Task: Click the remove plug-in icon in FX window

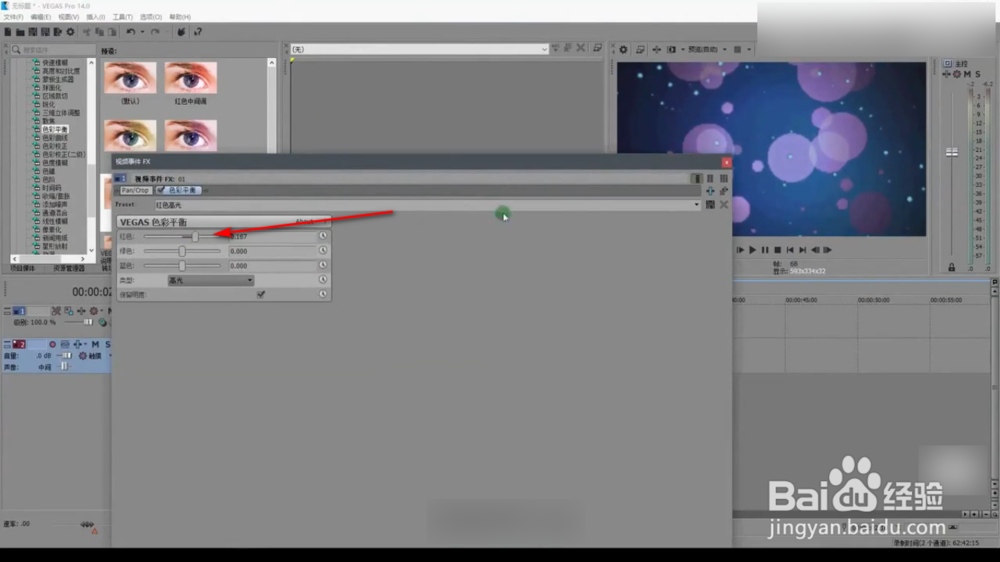Action: click(724, 191)
